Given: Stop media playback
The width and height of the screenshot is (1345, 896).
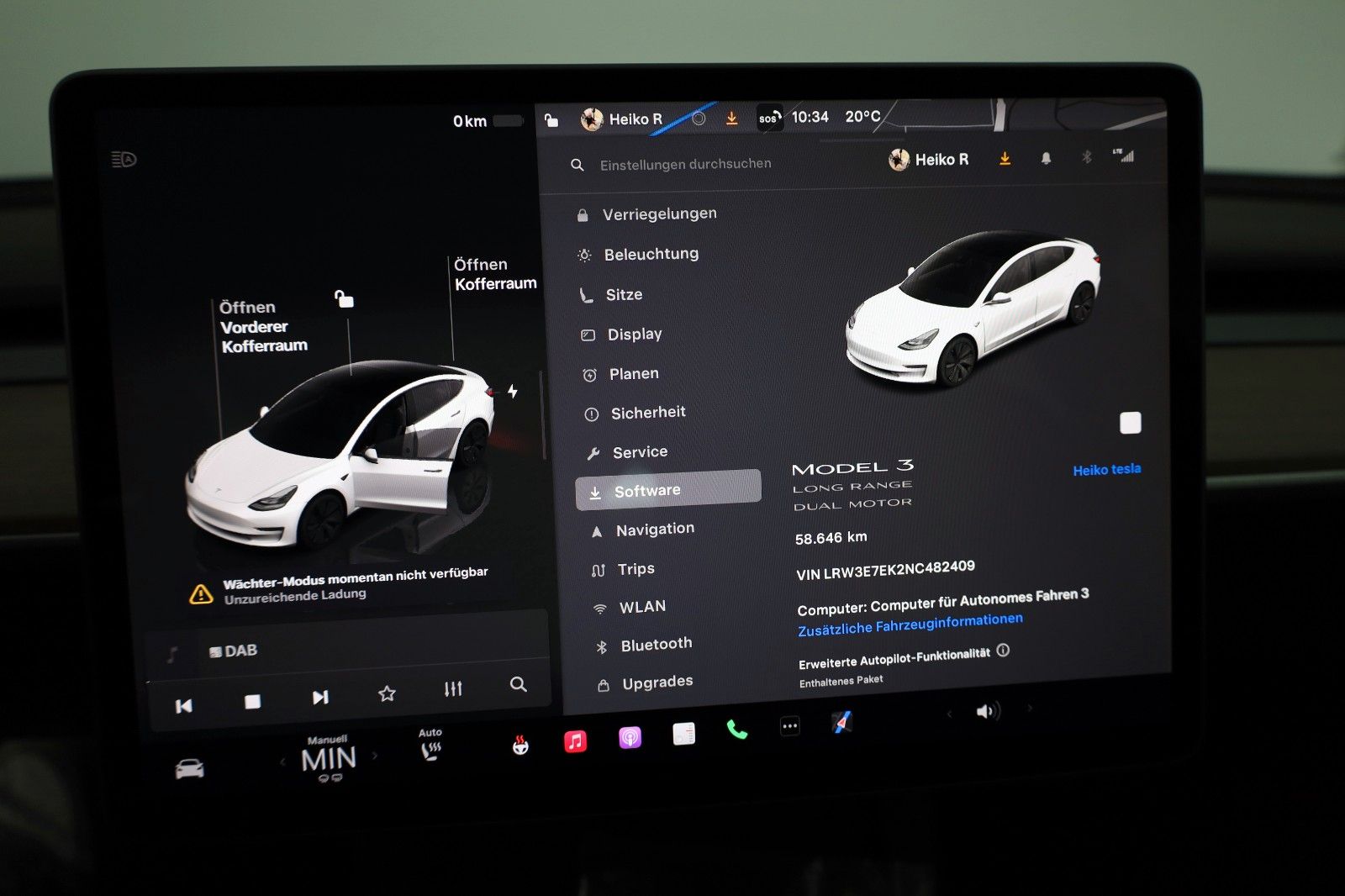Looking at the screenshot, I should (x=252, y=701).
